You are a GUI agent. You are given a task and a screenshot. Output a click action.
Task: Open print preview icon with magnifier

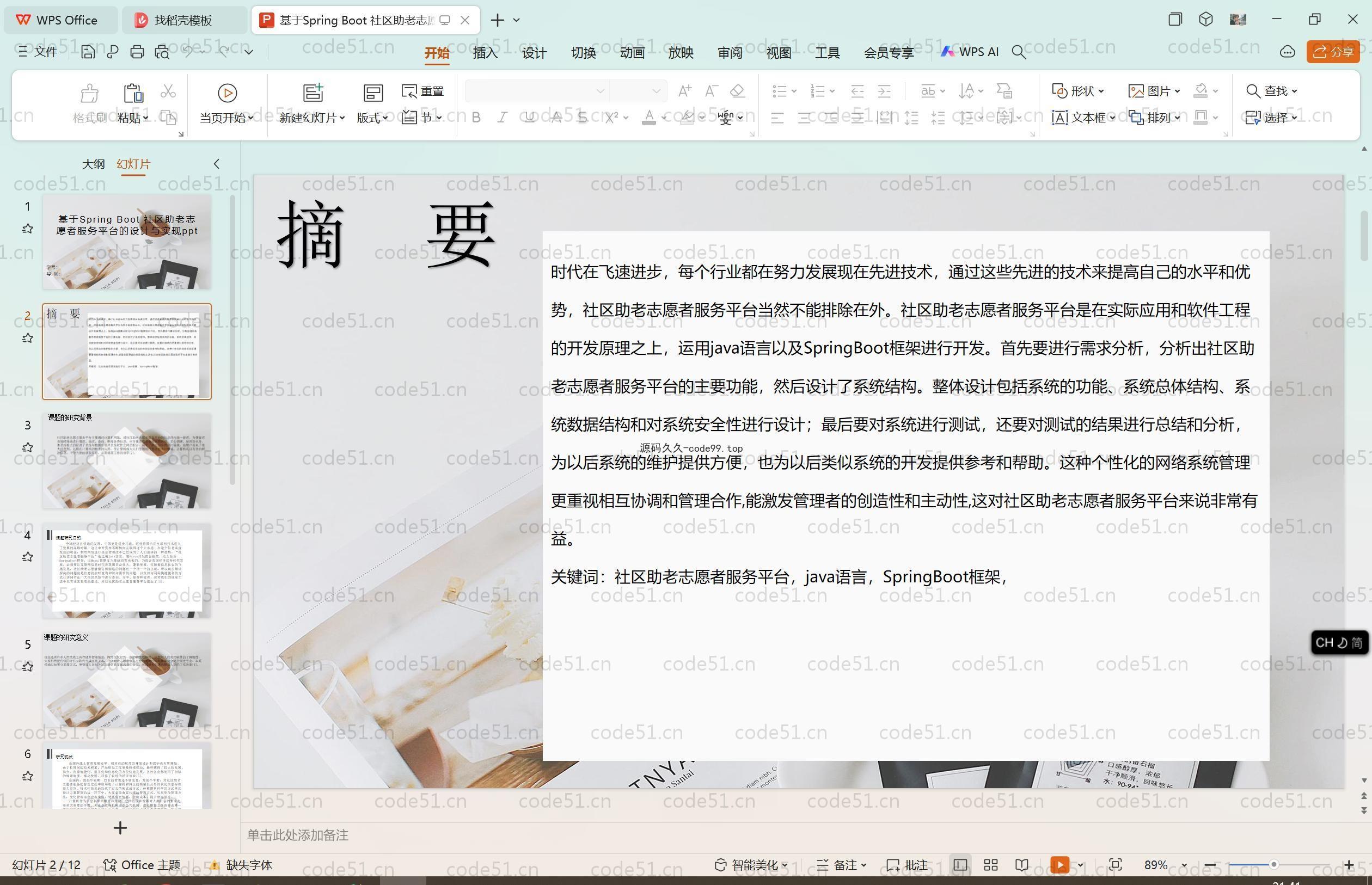tap(162, 52)
